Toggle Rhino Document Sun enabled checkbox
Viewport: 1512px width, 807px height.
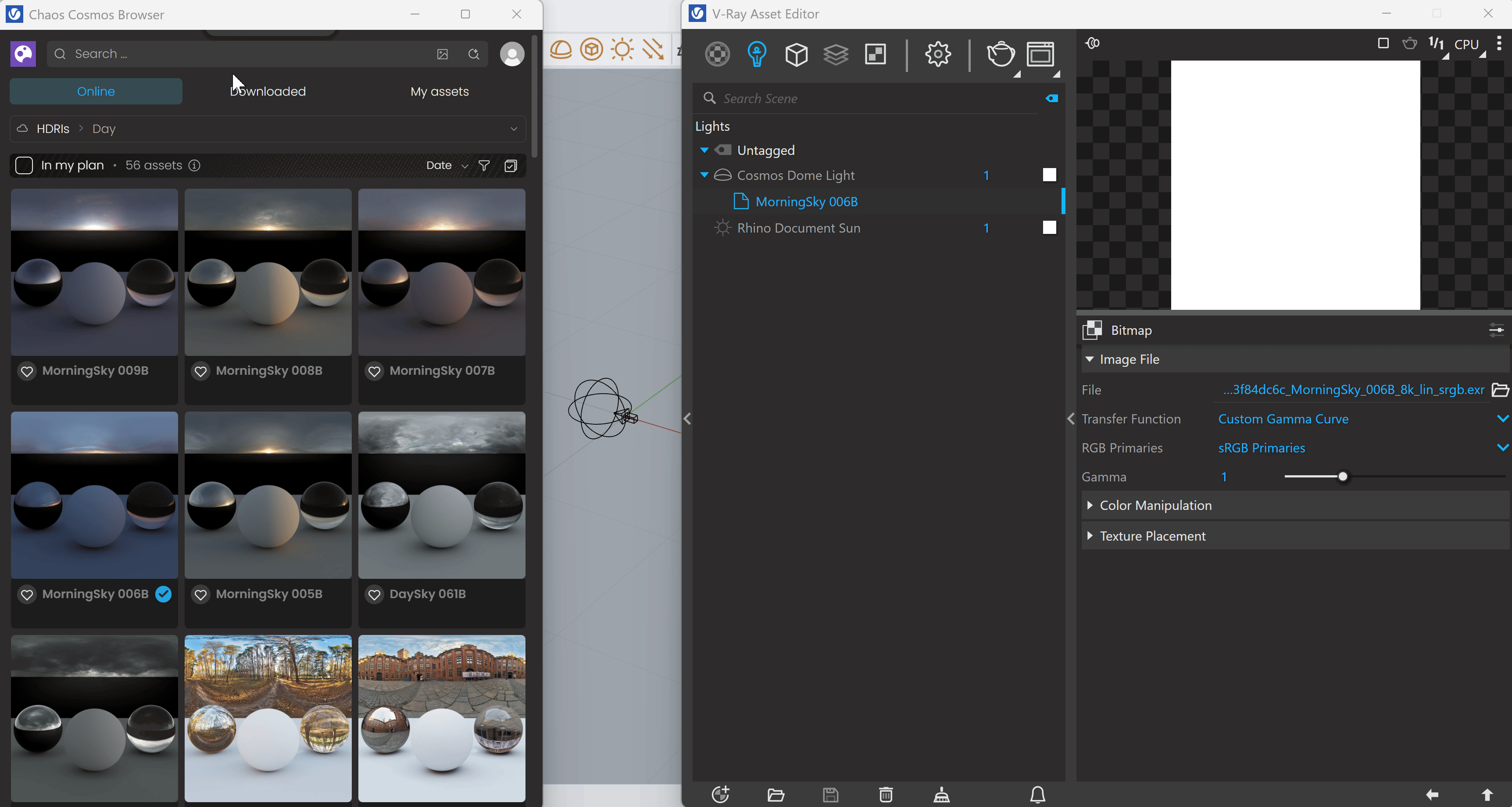(1050, 228)
